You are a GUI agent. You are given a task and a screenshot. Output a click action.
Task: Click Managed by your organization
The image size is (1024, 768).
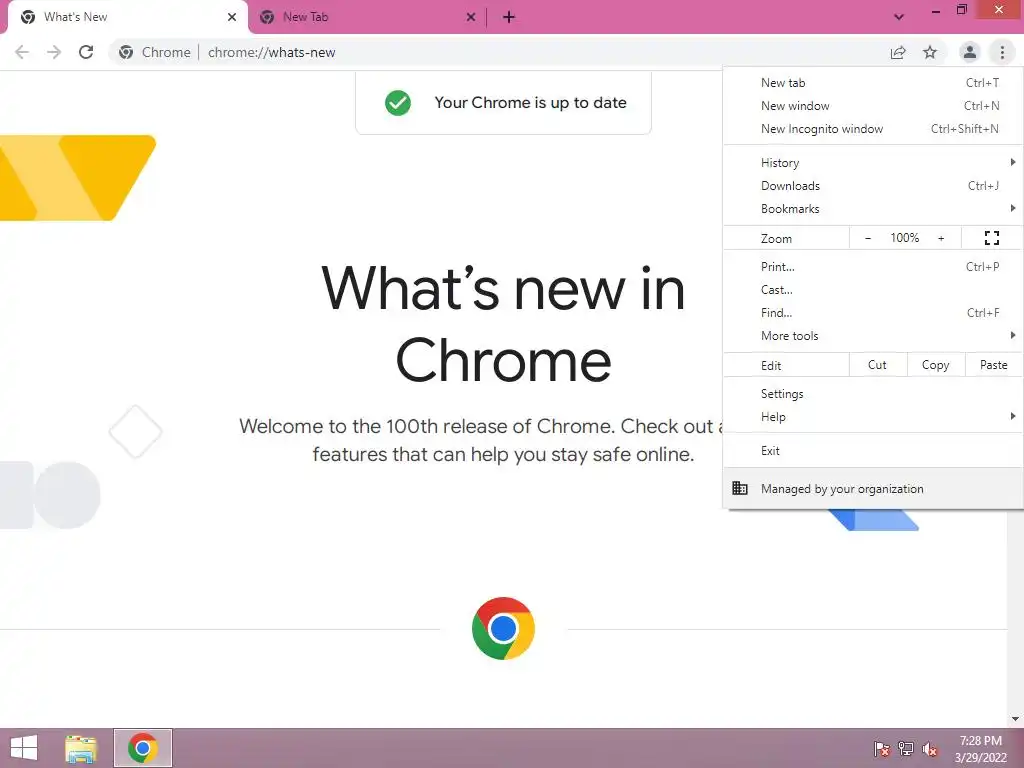[872, 488]
